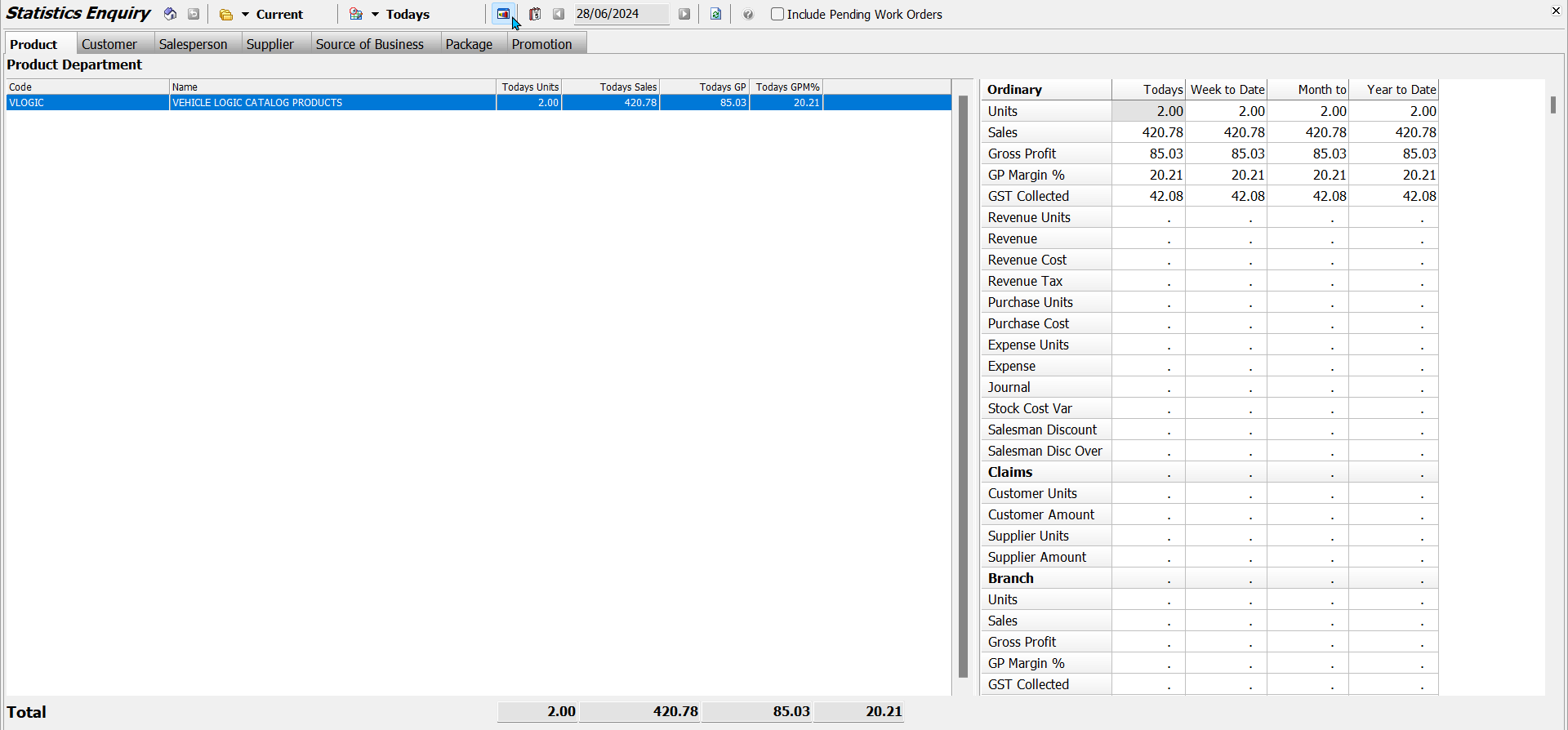Sort by Todays GPM% column header
The width and height of the screenshot is (1568, 730).
786,87
